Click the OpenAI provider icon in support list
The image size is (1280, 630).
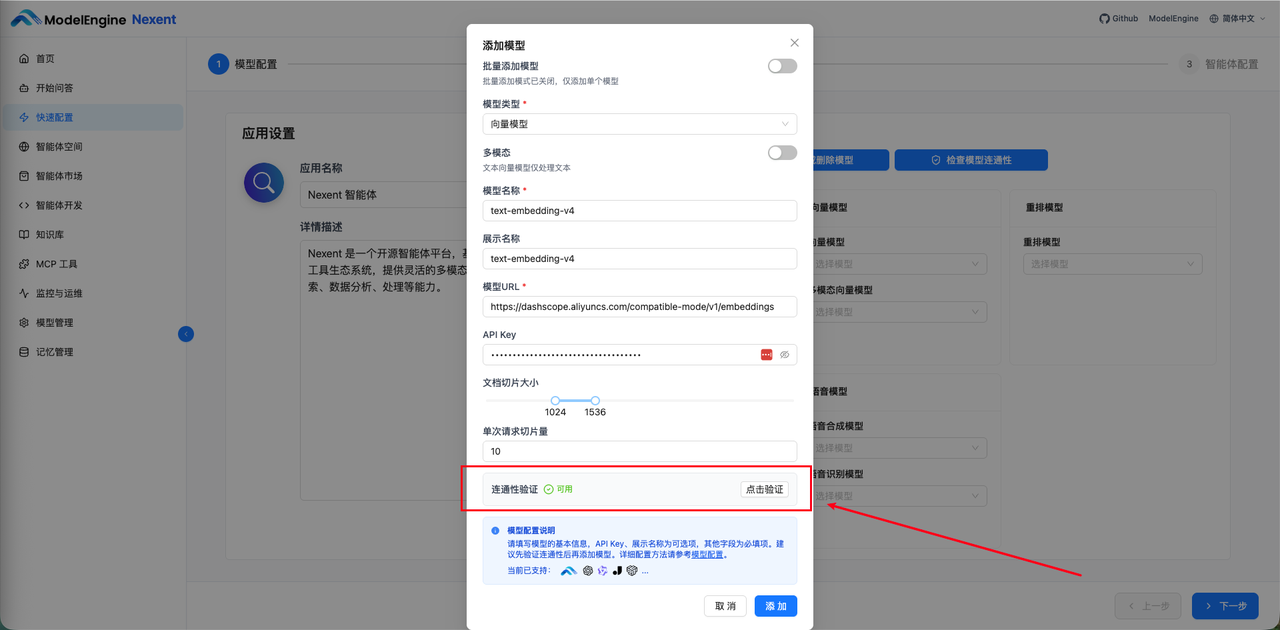587,571
